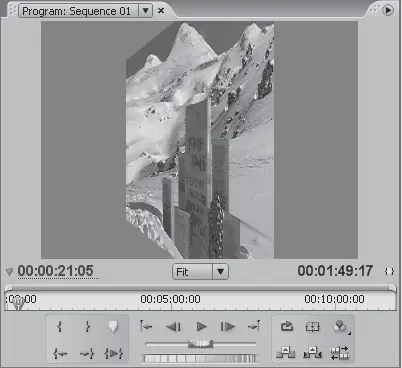Go to next edit point

[254, 326]
